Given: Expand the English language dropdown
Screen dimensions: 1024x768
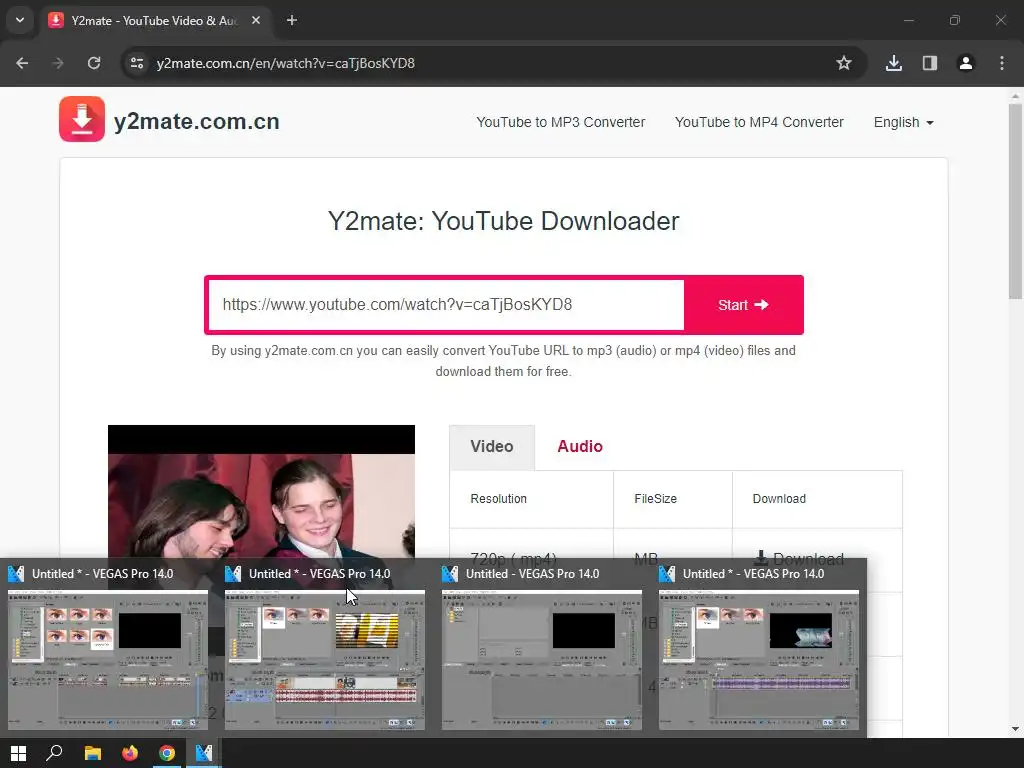Looking at the screenshot, I should coord(903,122).
